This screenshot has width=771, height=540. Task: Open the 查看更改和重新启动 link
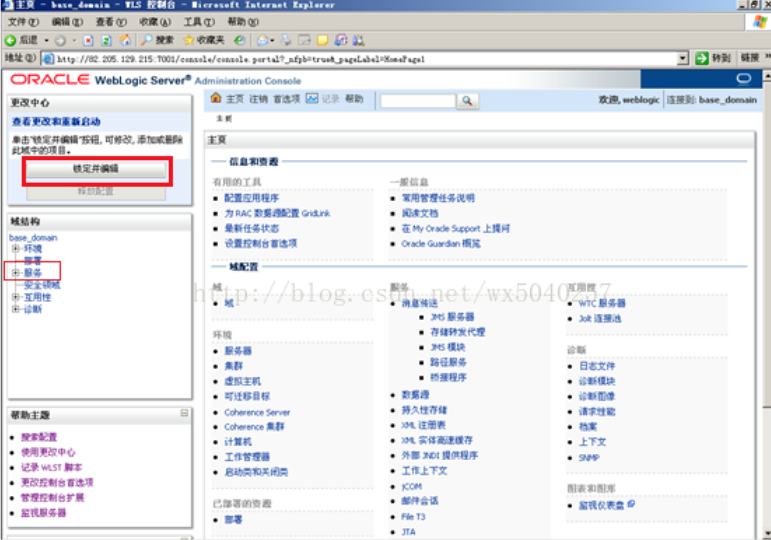click(56, 121)
